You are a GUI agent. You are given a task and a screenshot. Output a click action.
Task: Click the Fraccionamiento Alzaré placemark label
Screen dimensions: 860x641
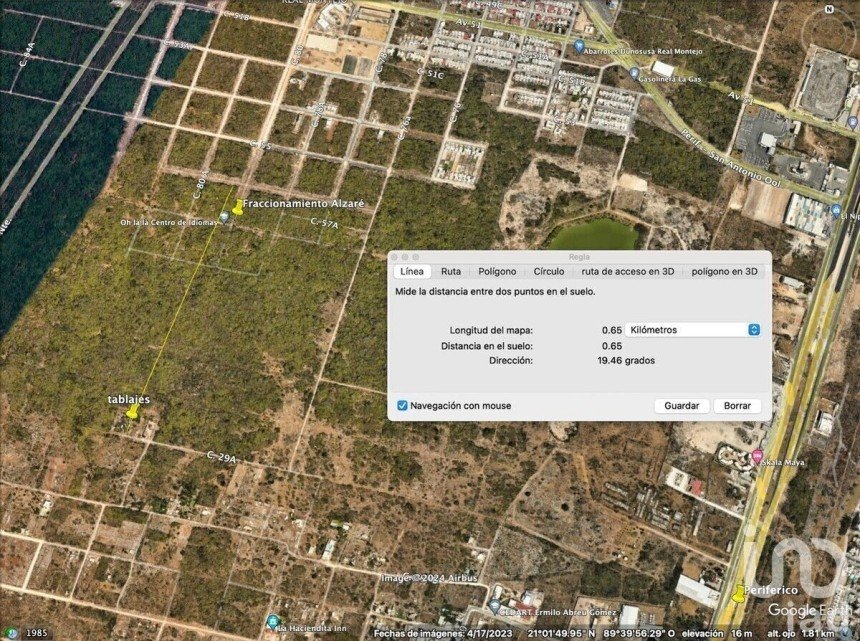coord(303,203)
